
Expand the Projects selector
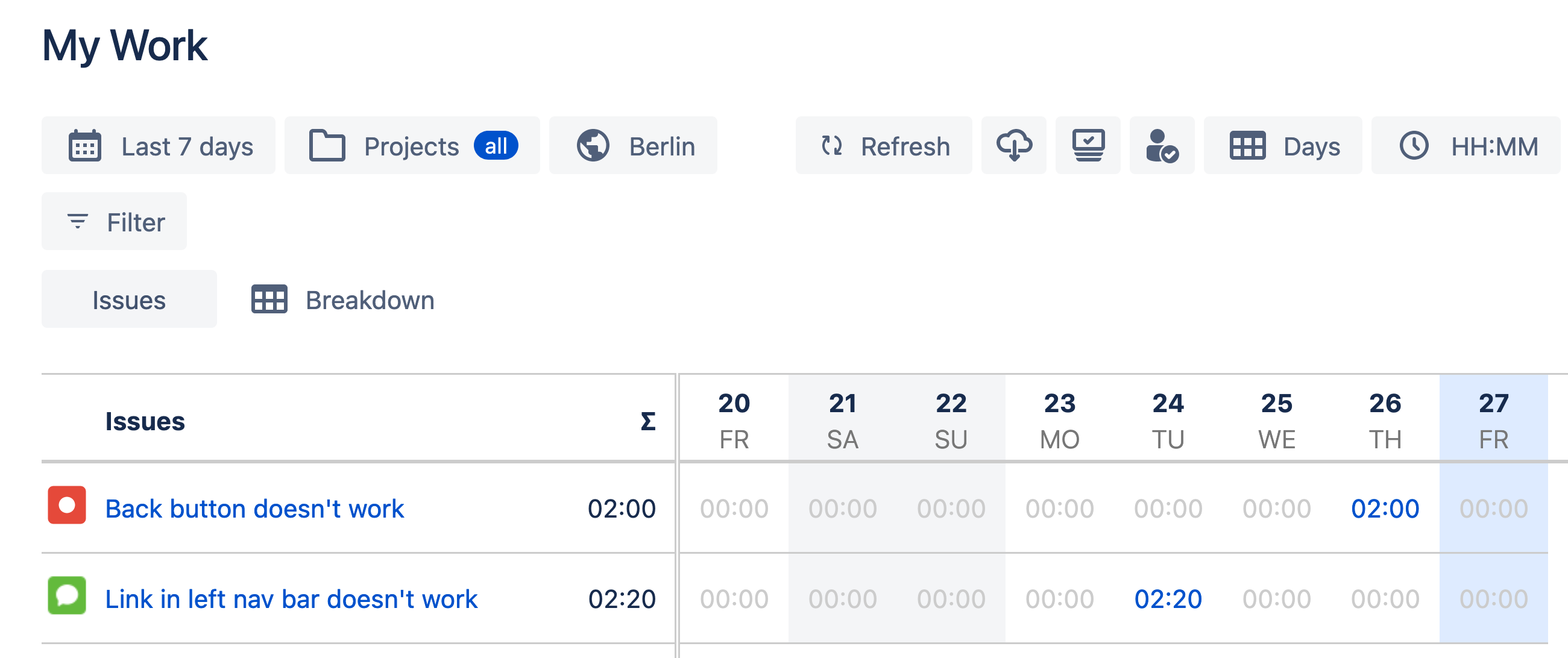[412, 145]
